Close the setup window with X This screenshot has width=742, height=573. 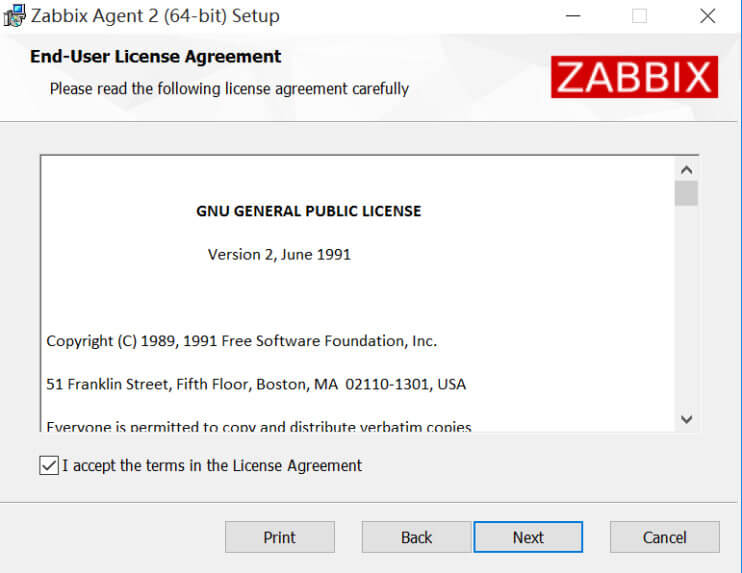pyautogui.click(x=707, y=16)
